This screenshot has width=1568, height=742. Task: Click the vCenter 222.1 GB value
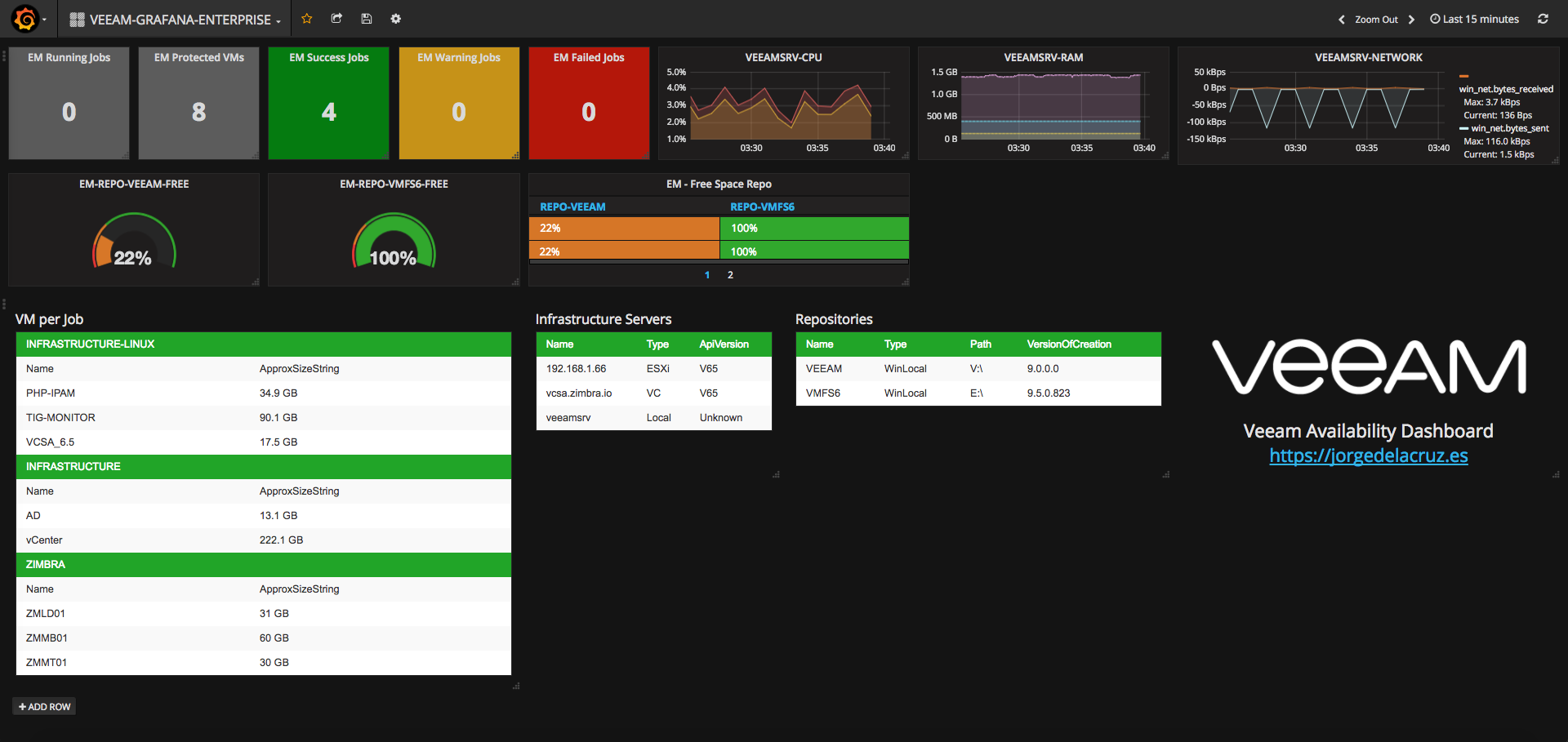click(x=281, y=540)
